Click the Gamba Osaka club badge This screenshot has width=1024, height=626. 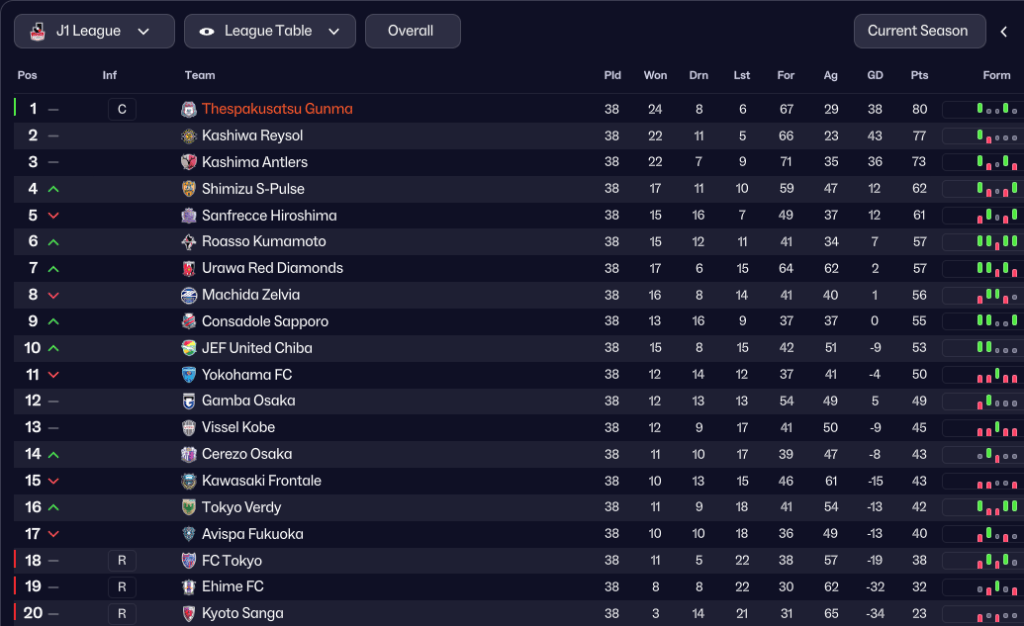(x=189, y=401)
